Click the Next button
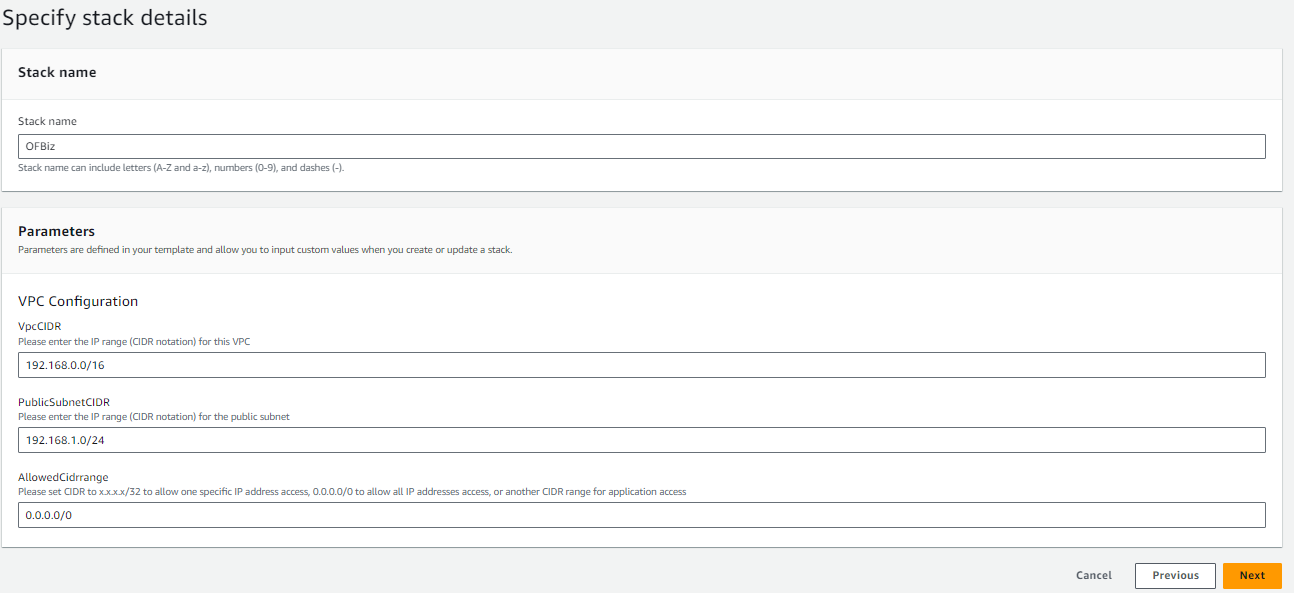1294x593 pixels. (x=1252, y=576)
